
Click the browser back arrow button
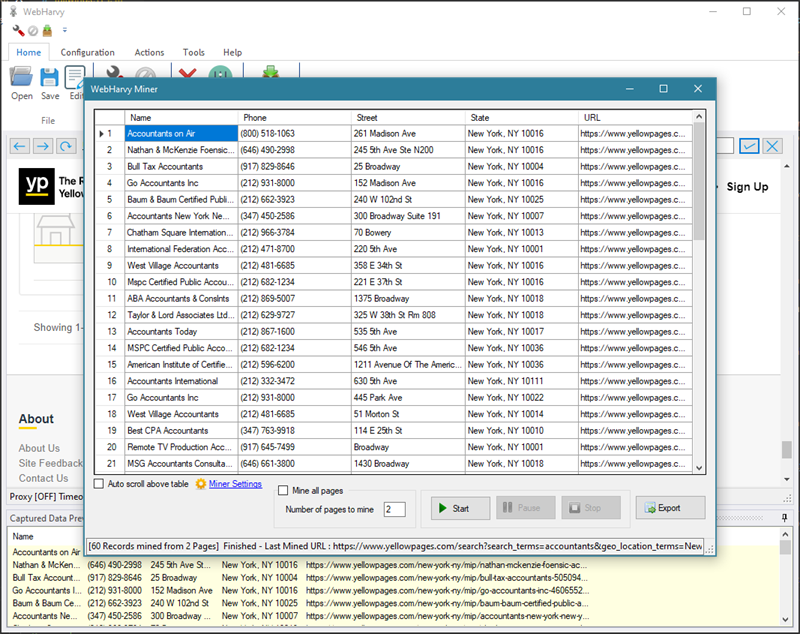[20, 146]
